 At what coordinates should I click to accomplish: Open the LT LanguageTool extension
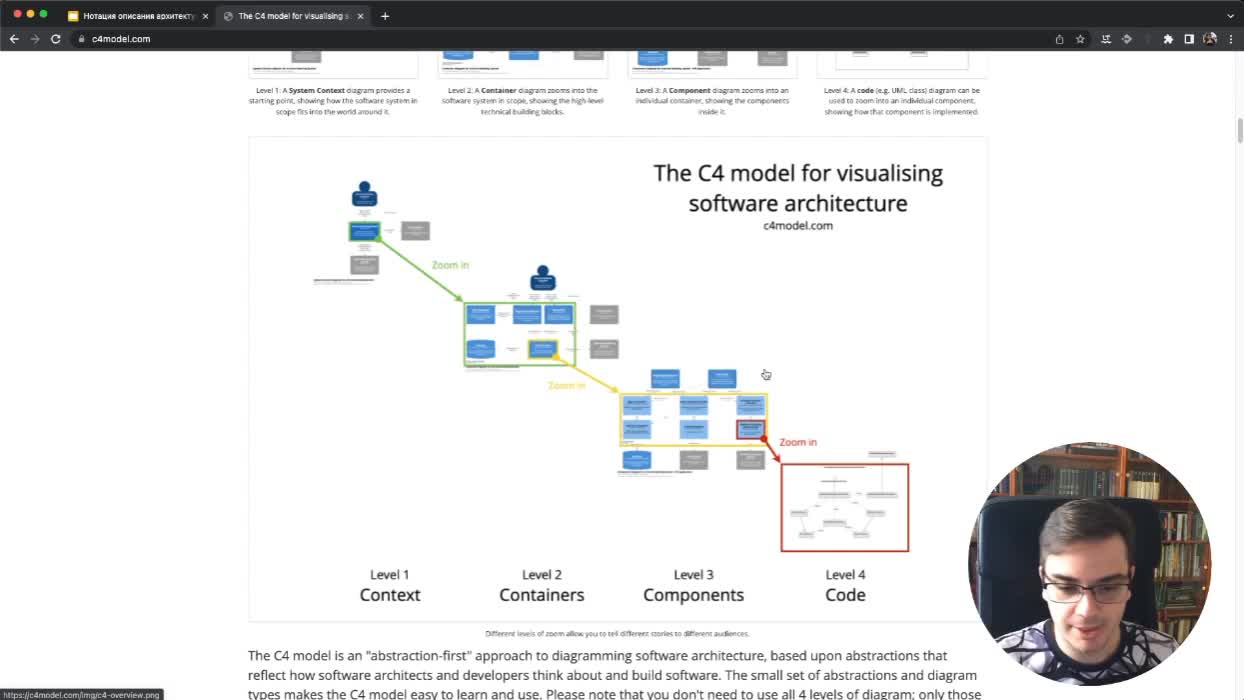tap(1106, 39)
